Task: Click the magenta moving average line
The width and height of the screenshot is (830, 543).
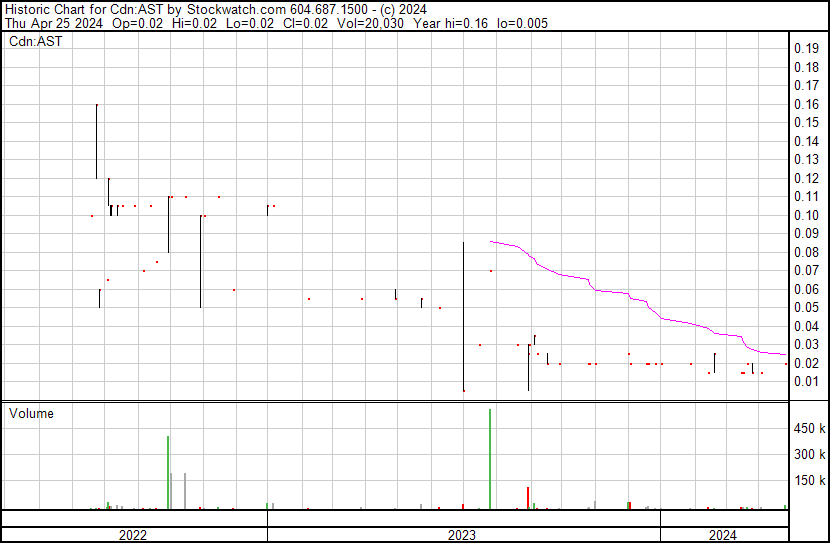Action: click(x=600, y=290)
